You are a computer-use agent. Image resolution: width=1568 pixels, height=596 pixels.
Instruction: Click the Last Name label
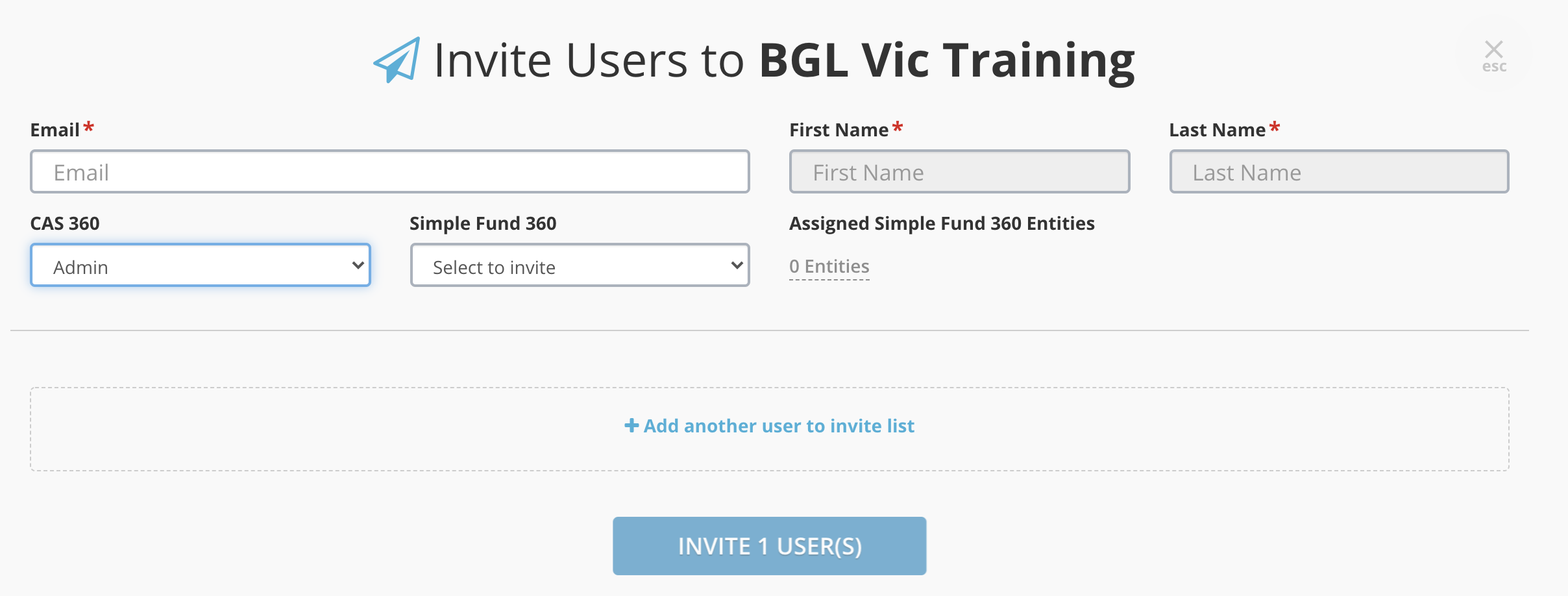click(x=1217, y=130)
